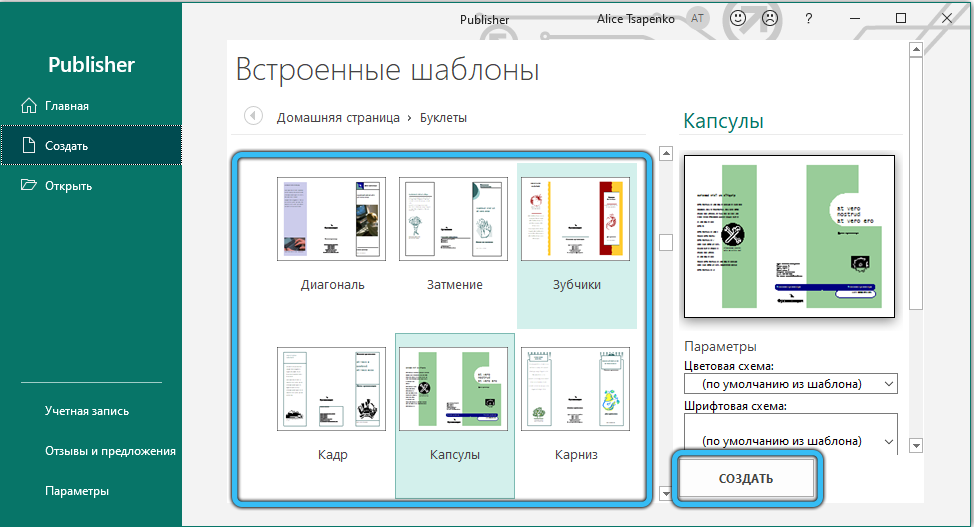Click the template list scroll down arrow

[666, 495]
